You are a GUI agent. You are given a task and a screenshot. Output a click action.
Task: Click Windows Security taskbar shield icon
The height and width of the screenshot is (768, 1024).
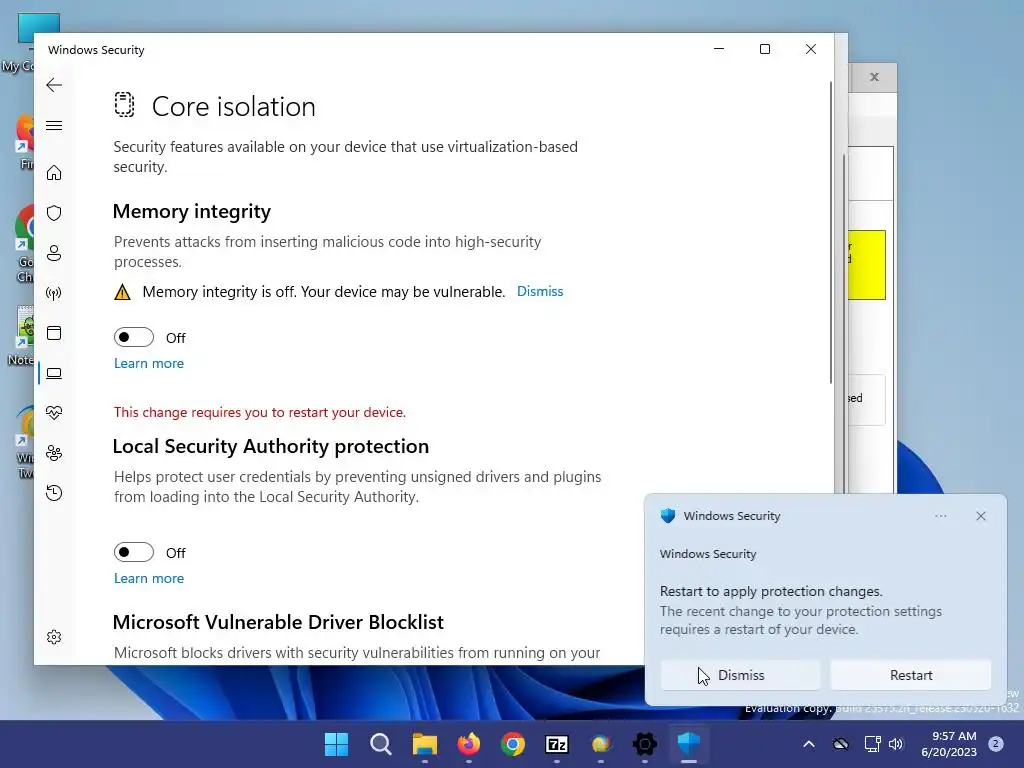coord(689,744)
